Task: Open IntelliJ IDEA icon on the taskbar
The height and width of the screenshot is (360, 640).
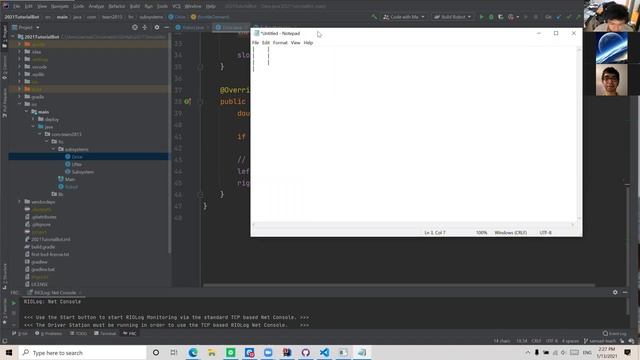Action: [287, 352]
